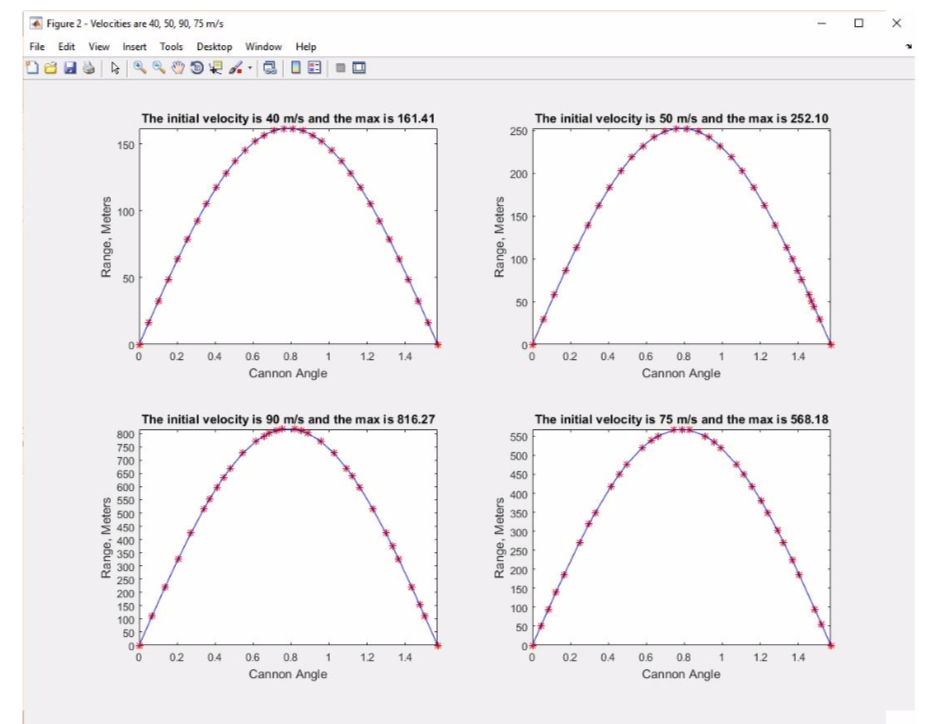Click the 90 m/s subplot curve peak
This screenshot has width=930, height=724.
287,427
